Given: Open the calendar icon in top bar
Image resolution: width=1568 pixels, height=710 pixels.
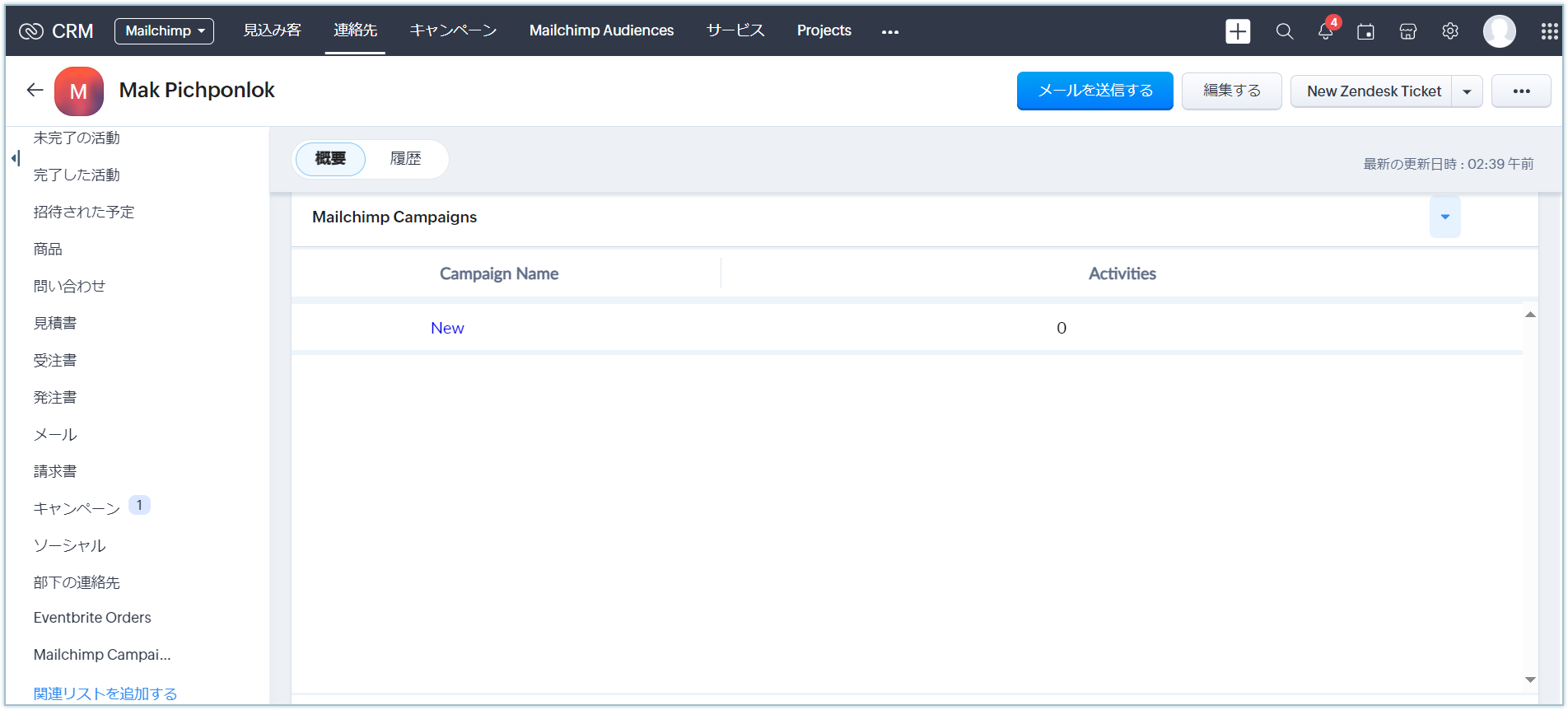Looking at the screenshot, I should [1365, 31].
